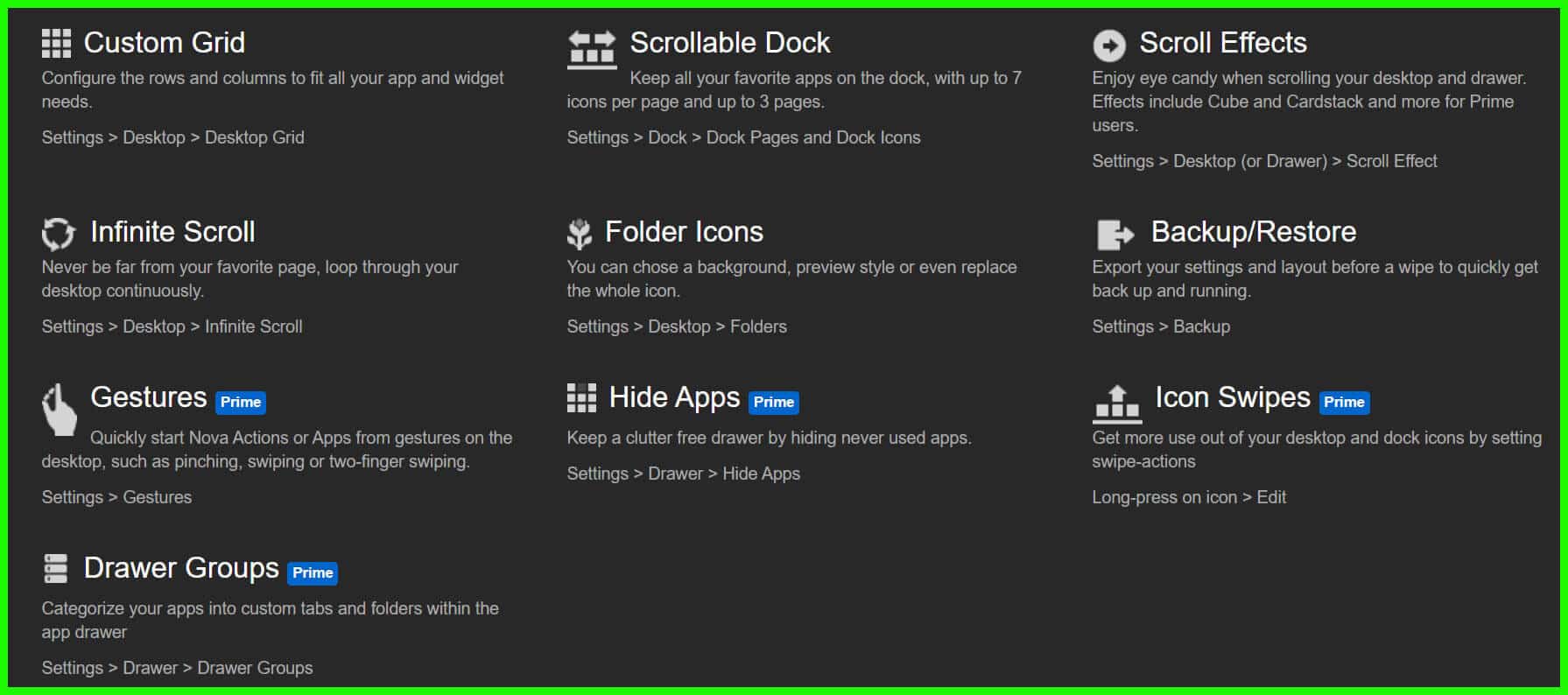The height and width of the screenshot is (695, 1568).
Task: Select the Infinite Scroll heading
Action: tap(173, 232)
